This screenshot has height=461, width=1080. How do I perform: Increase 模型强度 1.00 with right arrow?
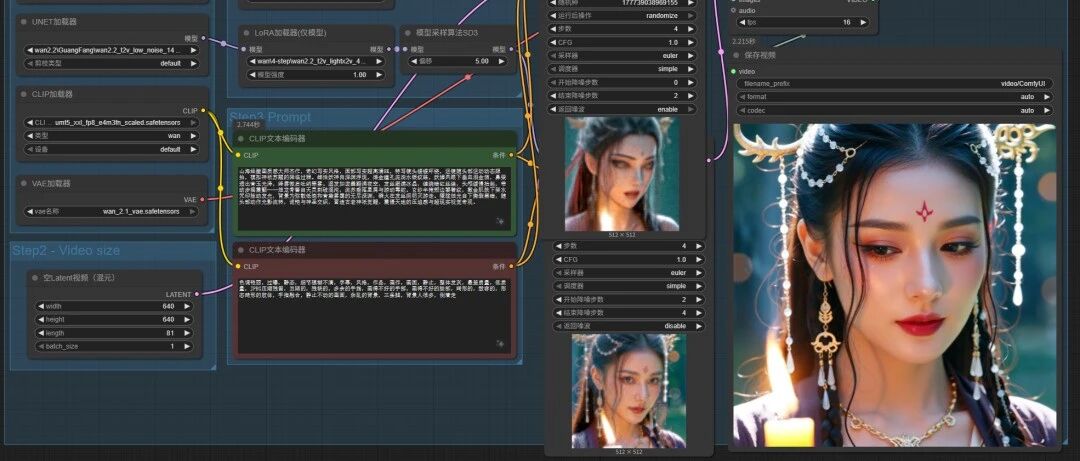pyautogui.click(x=380, y=74)
